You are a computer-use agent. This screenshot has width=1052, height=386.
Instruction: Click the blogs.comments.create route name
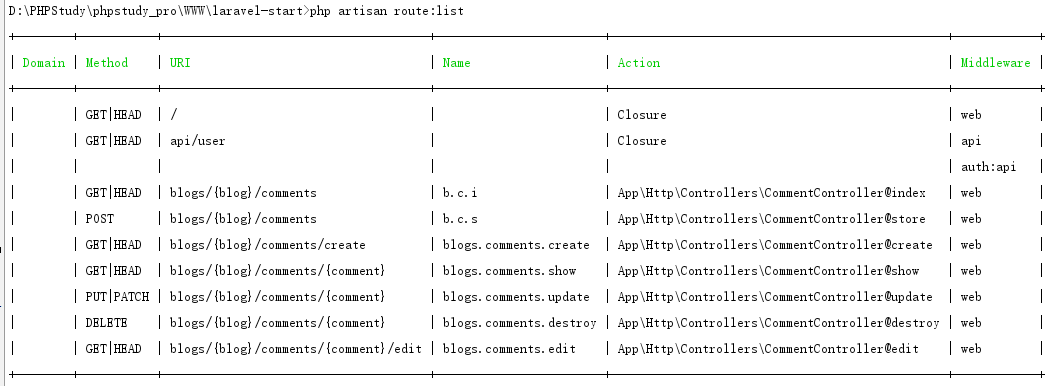pyautogui.click(x=516, y=245)
